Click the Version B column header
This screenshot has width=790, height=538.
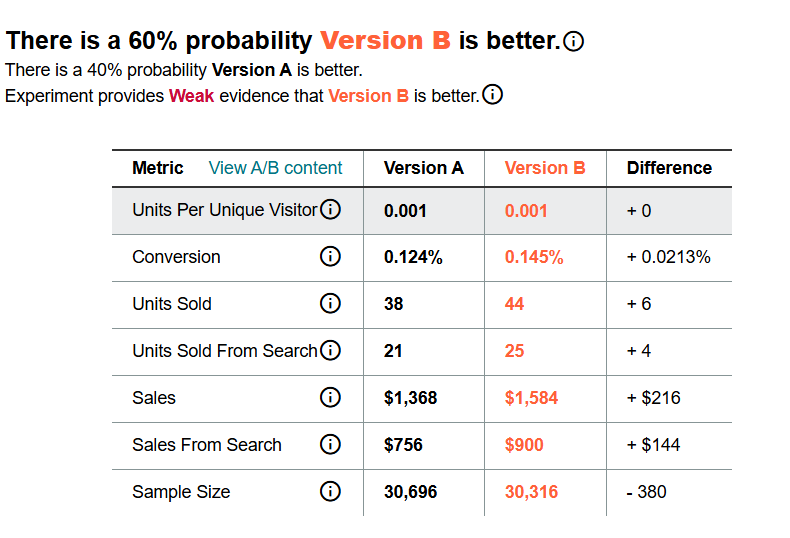545,168
